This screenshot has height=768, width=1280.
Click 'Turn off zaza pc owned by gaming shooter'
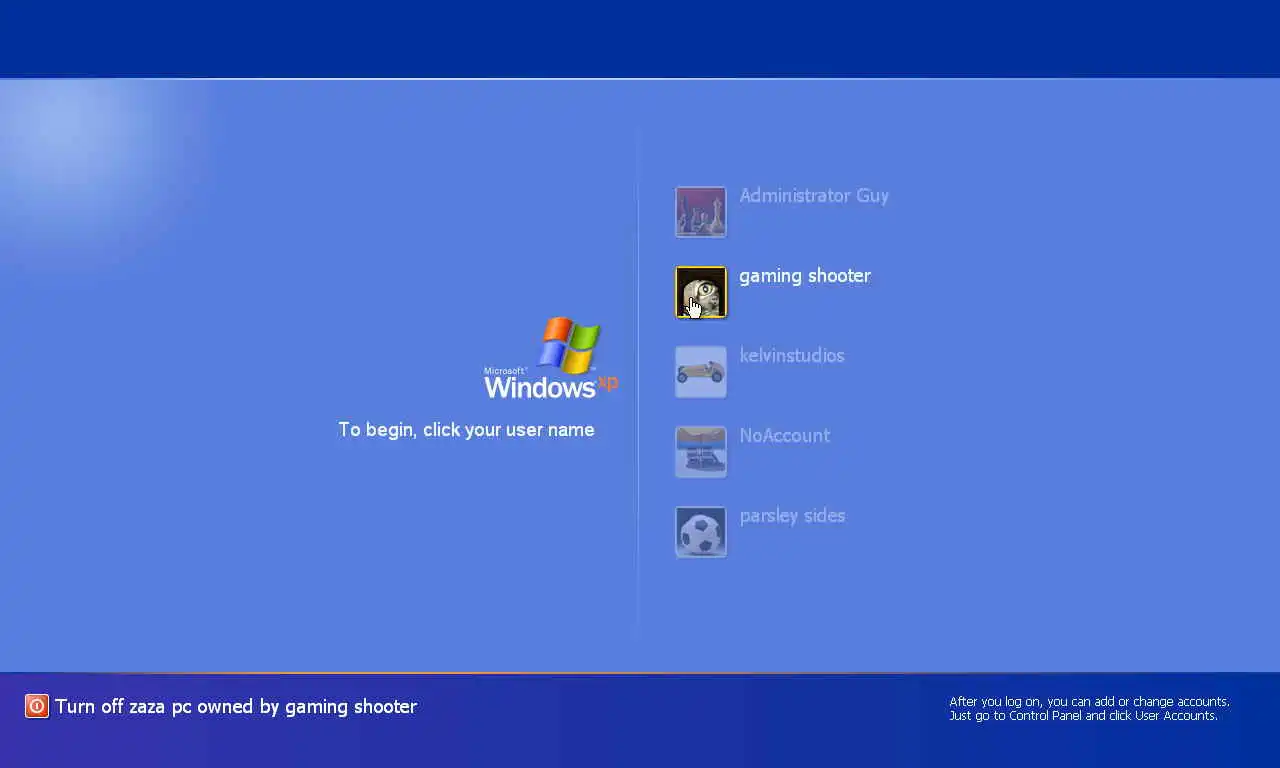click(236, 707)
